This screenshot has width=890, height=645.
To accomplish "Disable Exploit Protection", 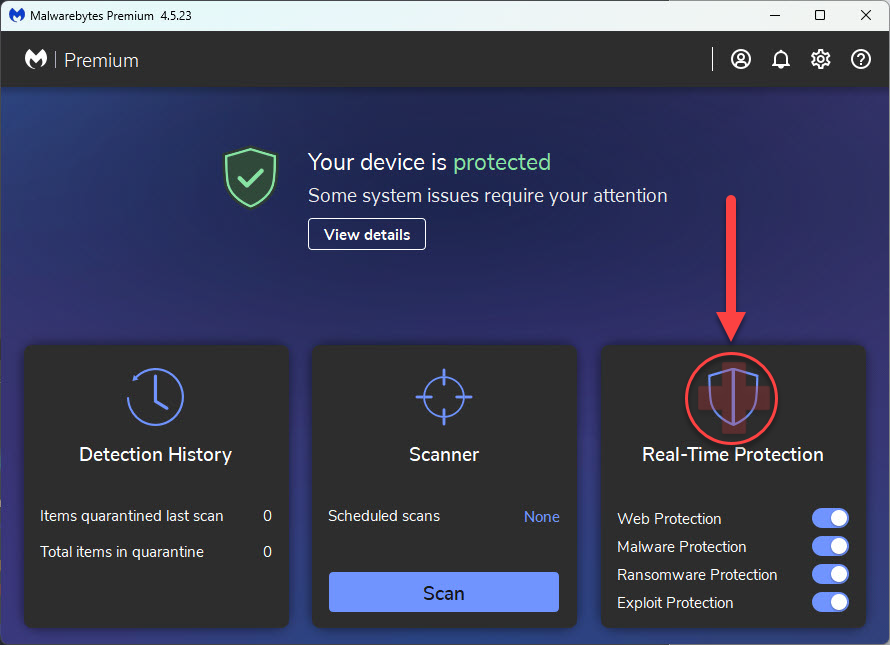I will click(831, 602).
